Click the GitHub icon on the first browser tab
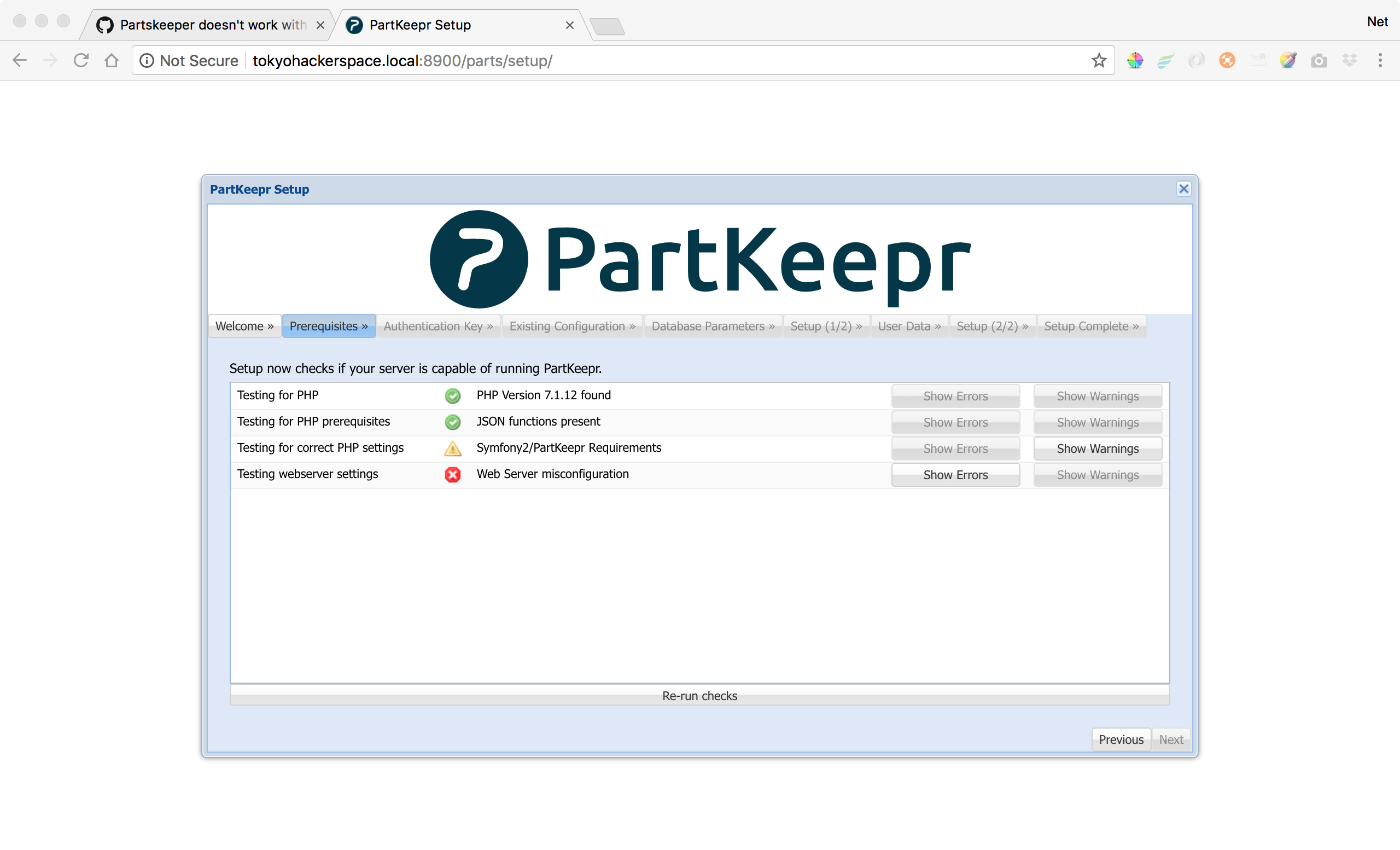Viewport: 1400px width, 850px height. 104,25
